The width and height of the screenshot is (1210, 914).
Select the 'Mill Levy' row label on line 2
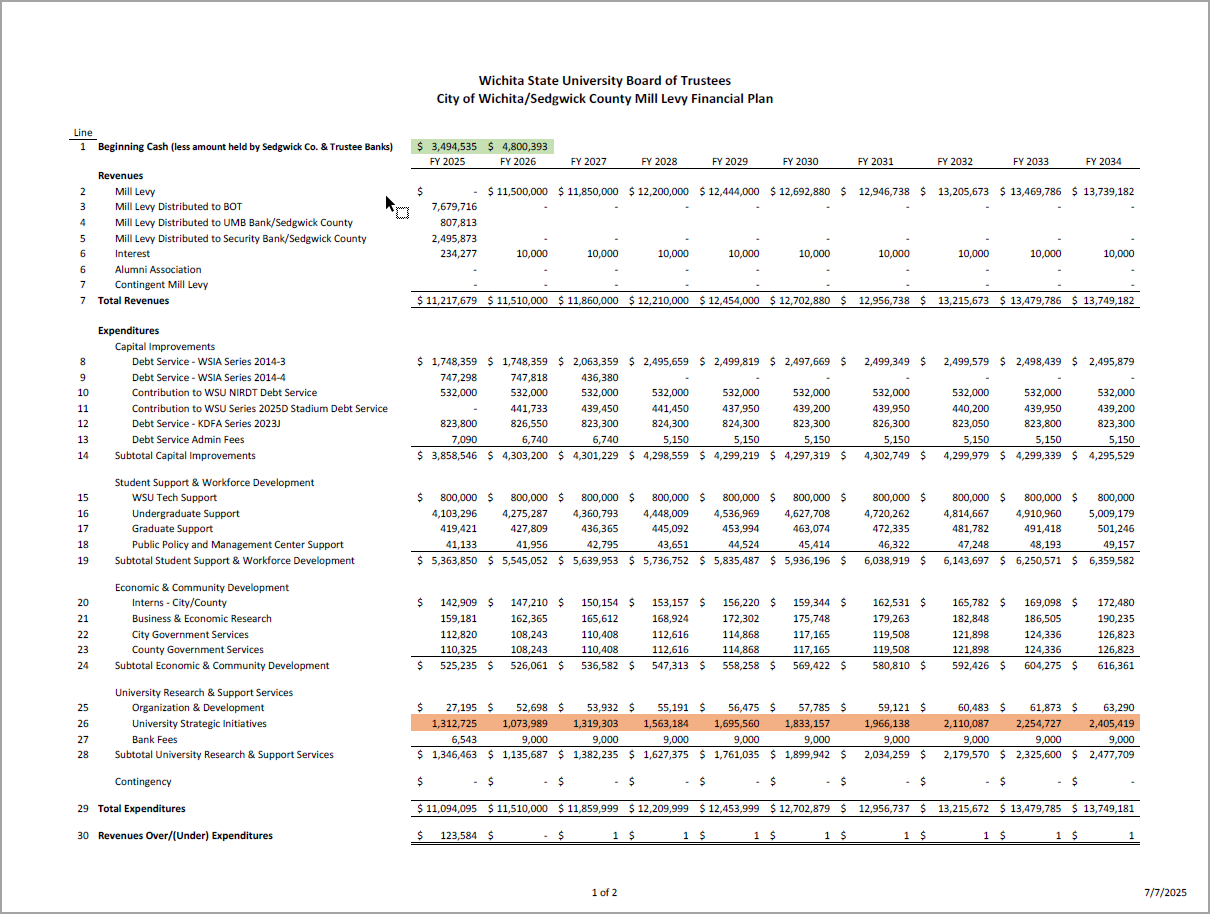tap(135, 191)
